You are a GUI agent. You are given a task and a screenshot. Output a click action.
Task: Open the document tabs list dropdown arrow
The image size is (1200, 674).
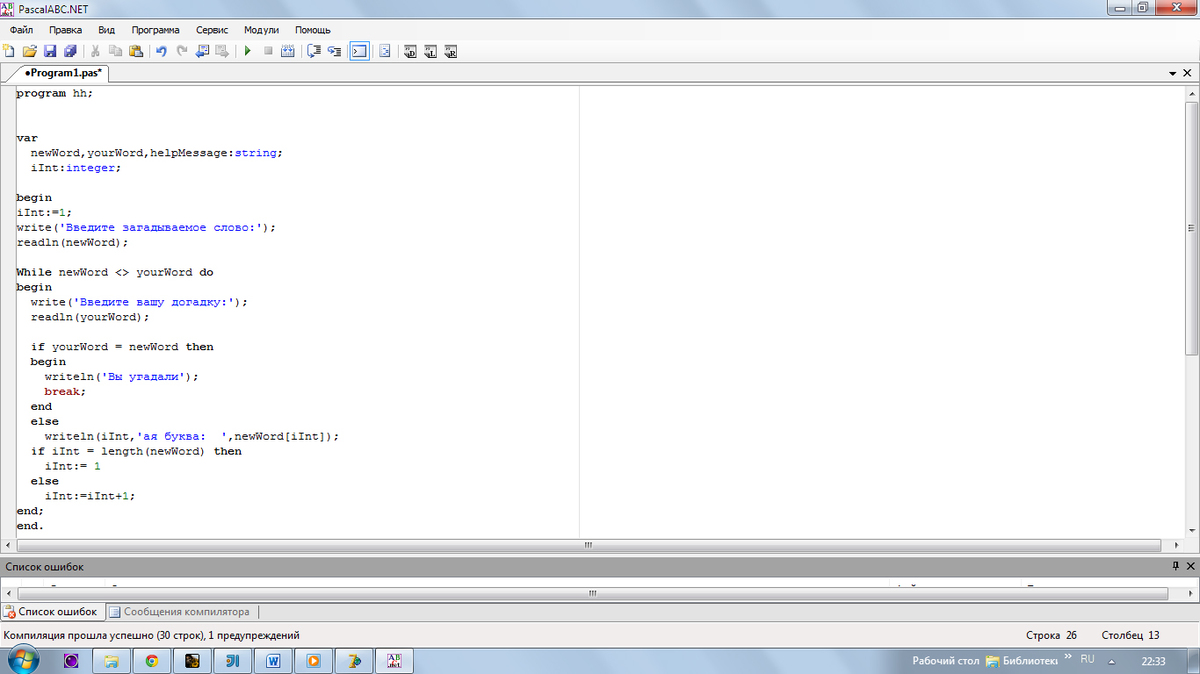[1173, 74]
